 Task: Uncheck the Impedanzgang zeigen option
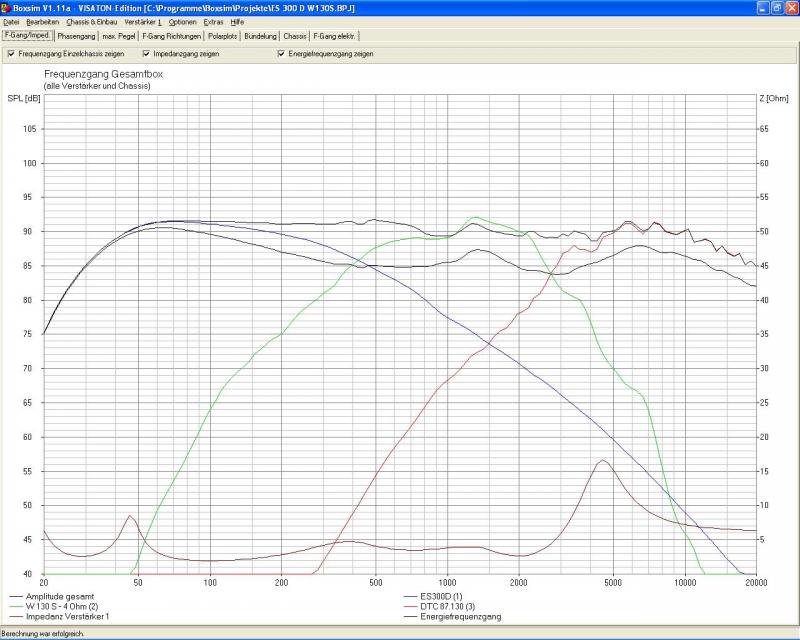click(146, 54)
